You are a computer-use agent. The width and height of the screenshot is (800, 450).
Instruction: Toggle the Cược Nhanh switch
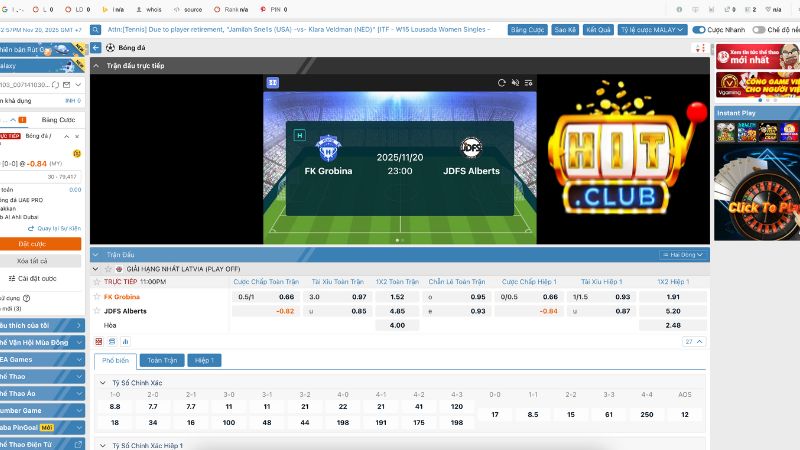pos(699,30)
